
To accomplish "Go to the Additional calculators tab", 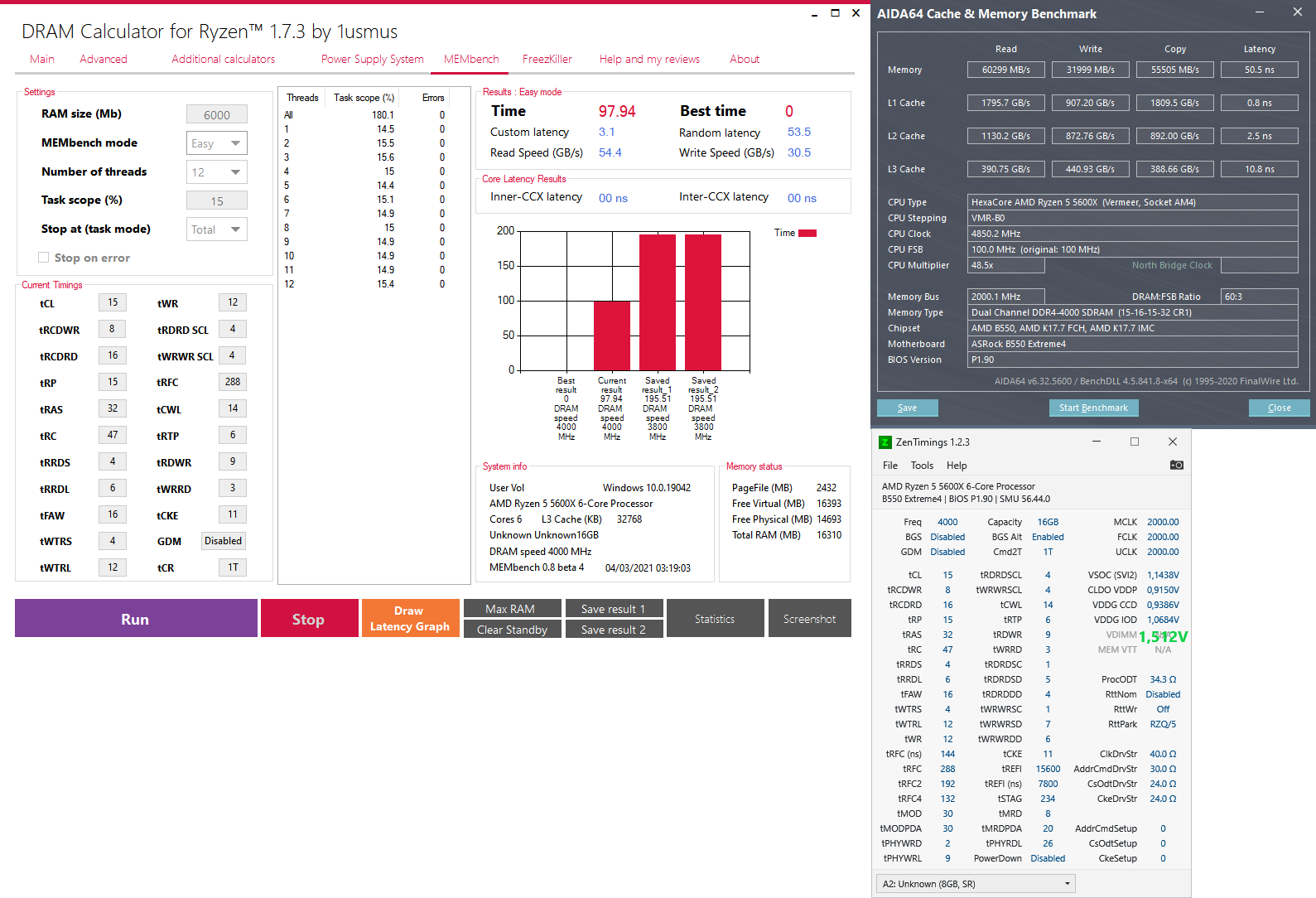I will (x=224, y=59).
